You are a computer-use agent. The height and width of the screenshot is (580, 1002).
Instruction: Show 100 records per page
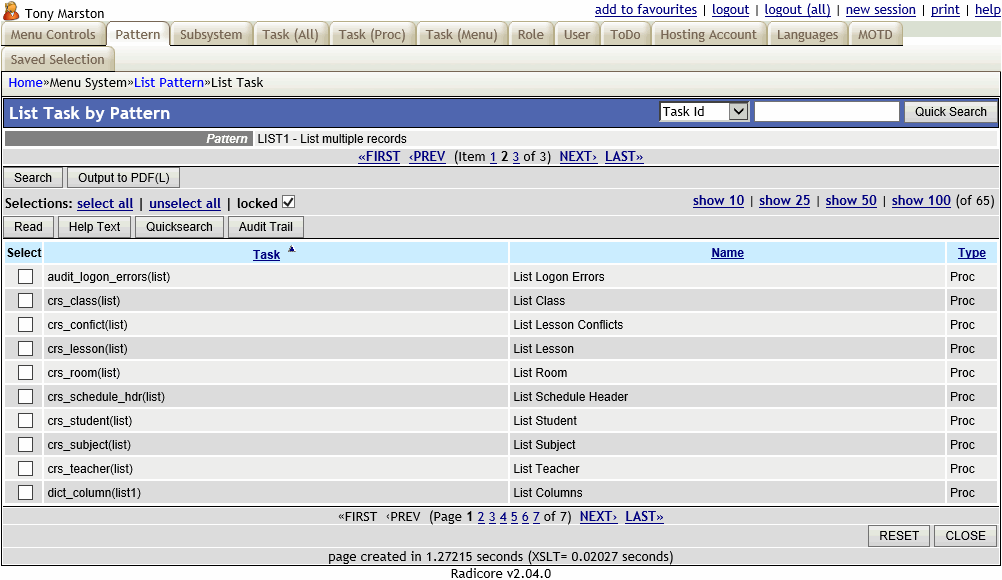920,200
